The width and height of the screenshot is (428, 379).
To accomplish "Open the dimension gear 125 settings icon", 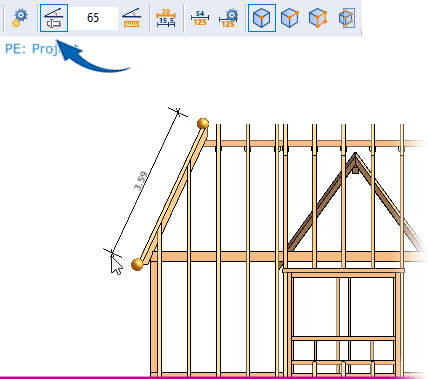I will (229, 18).
